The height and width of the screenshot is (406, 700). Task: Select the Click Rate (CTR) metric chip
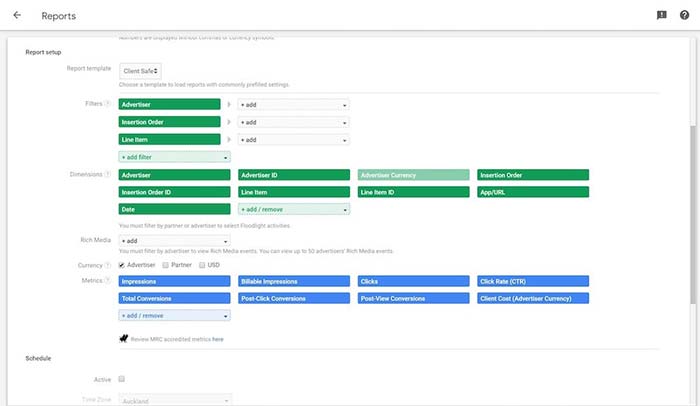(x=533, y=281)
